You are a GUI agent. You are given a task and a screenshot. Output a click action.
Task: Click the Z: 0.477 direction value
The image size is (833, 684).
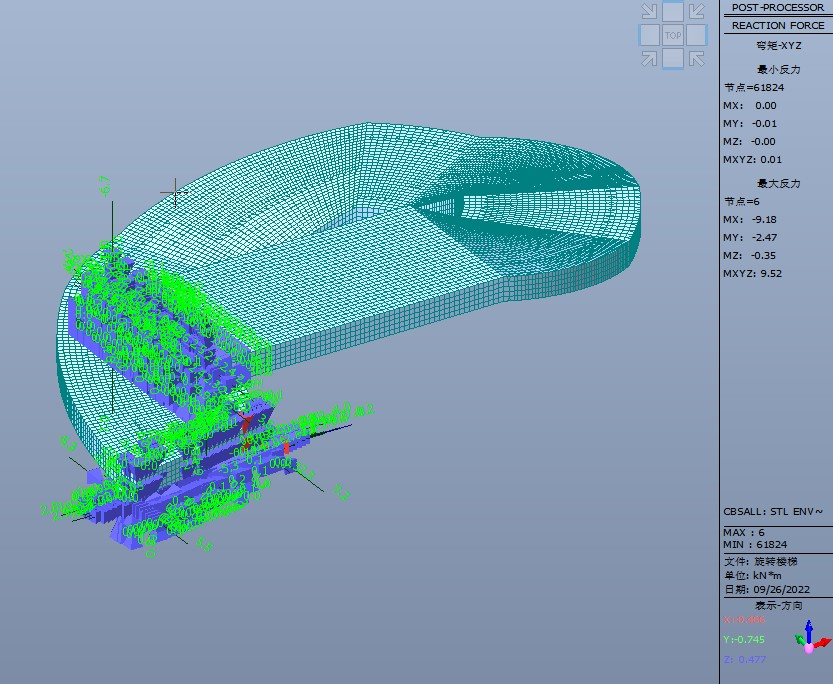[745, 660]
